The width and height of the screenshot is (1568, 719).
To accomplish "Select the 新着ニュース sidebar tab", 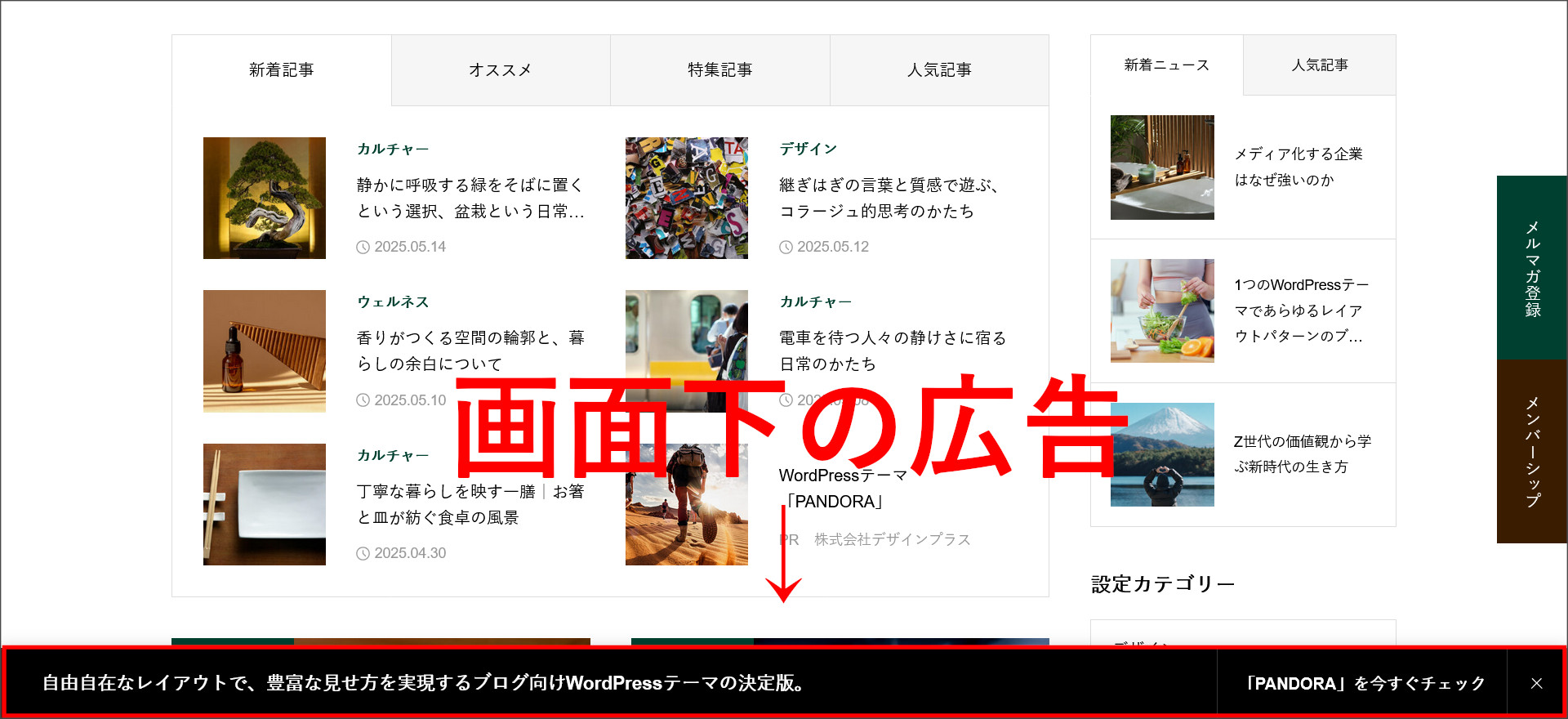I will click(1166, 65).
